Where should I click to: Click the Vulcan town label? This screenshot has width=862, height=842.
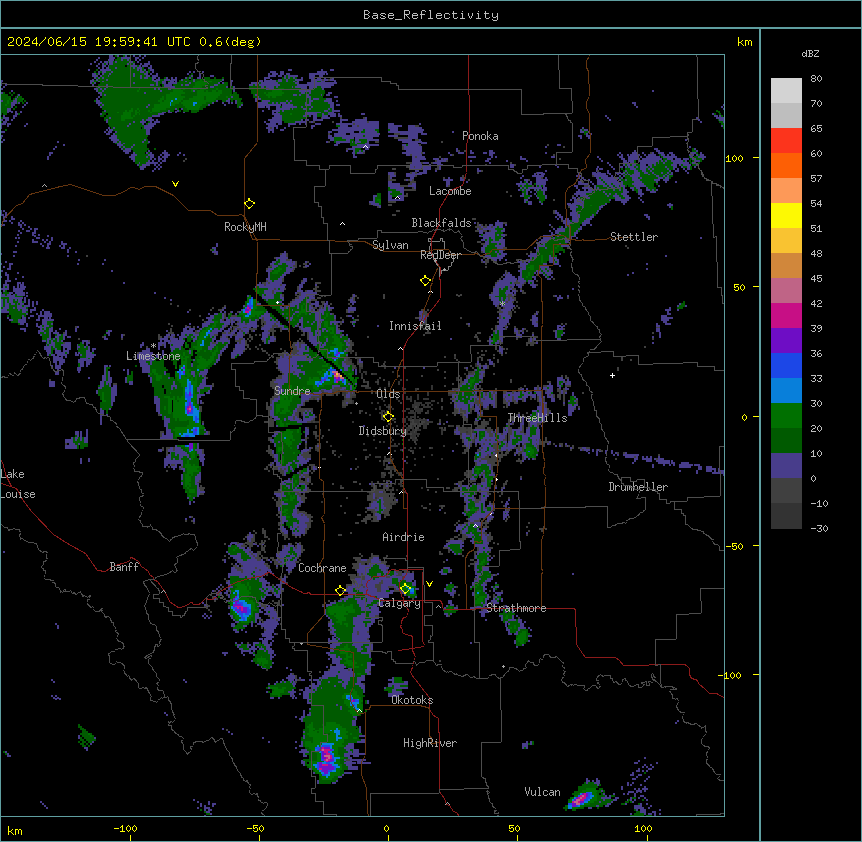(542, 792)
